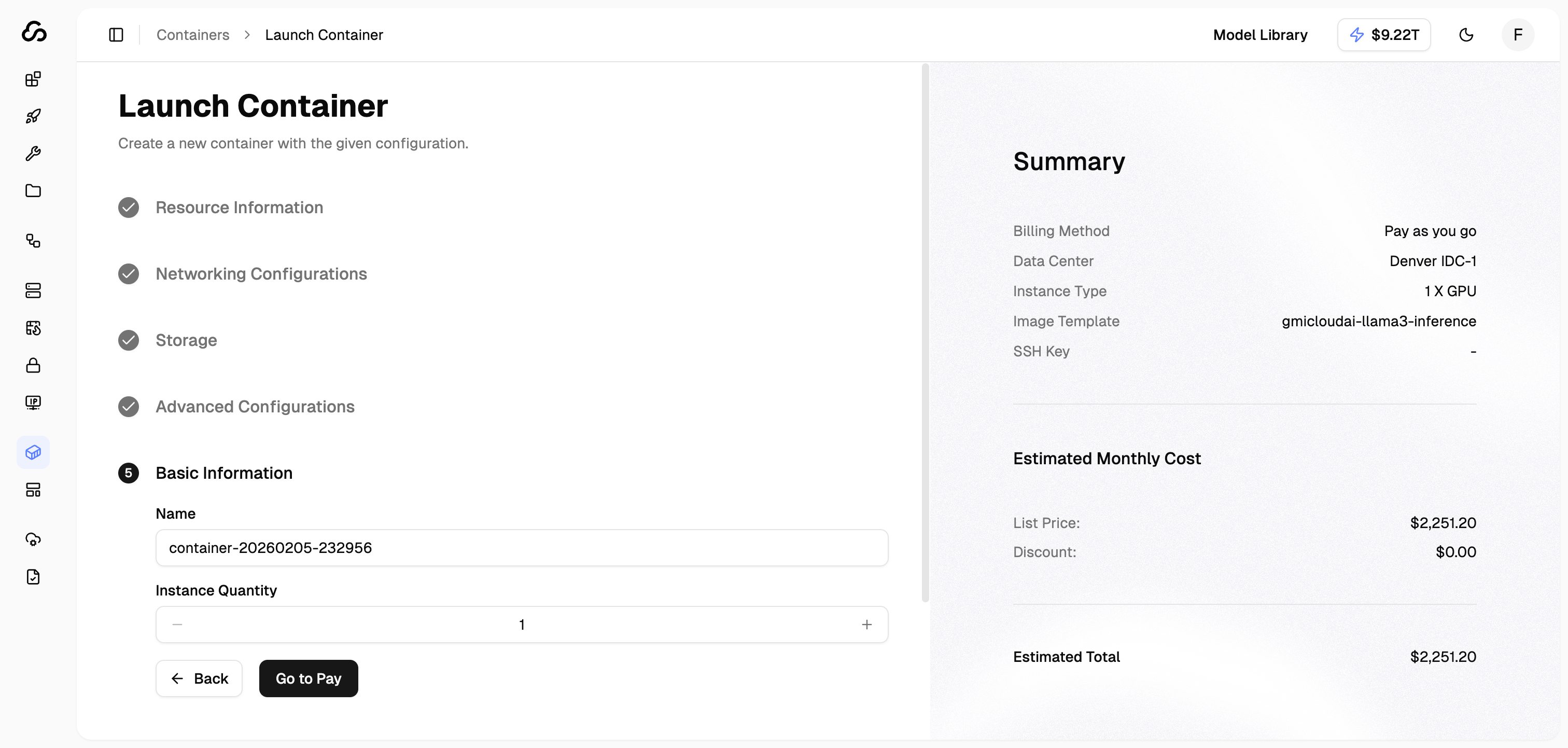Expand the Networking Configurations step
1568x748 pixels.
(260, 274)
